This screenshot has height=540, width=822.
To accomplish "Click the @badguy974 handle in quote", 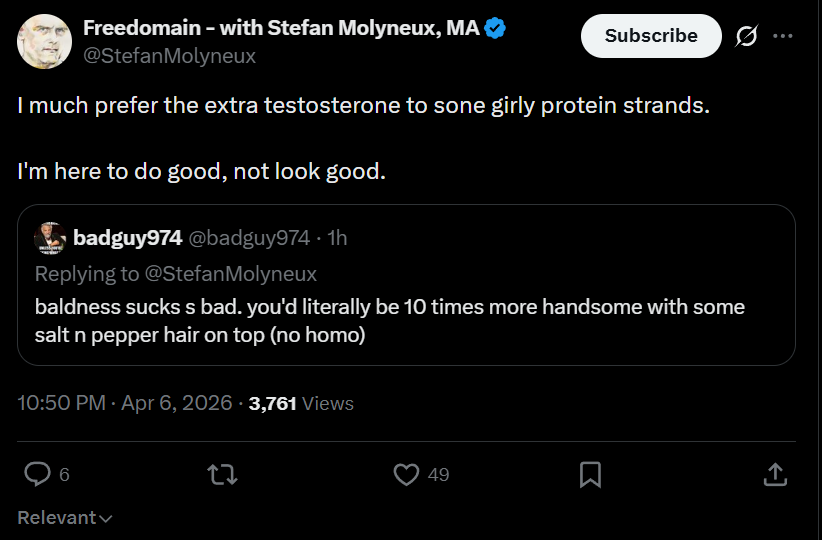I will (x=249, y=238).
